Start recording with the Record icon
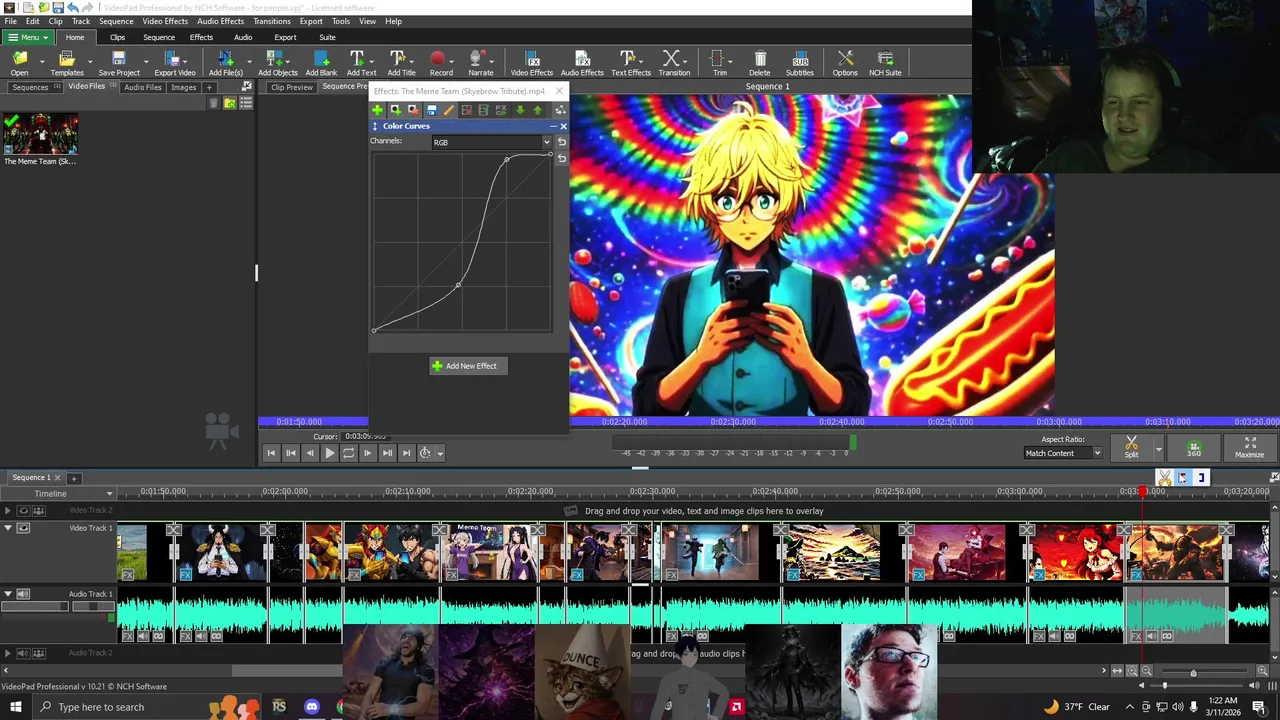Viewport: 1280px width, 720px height. click(440, 63)
